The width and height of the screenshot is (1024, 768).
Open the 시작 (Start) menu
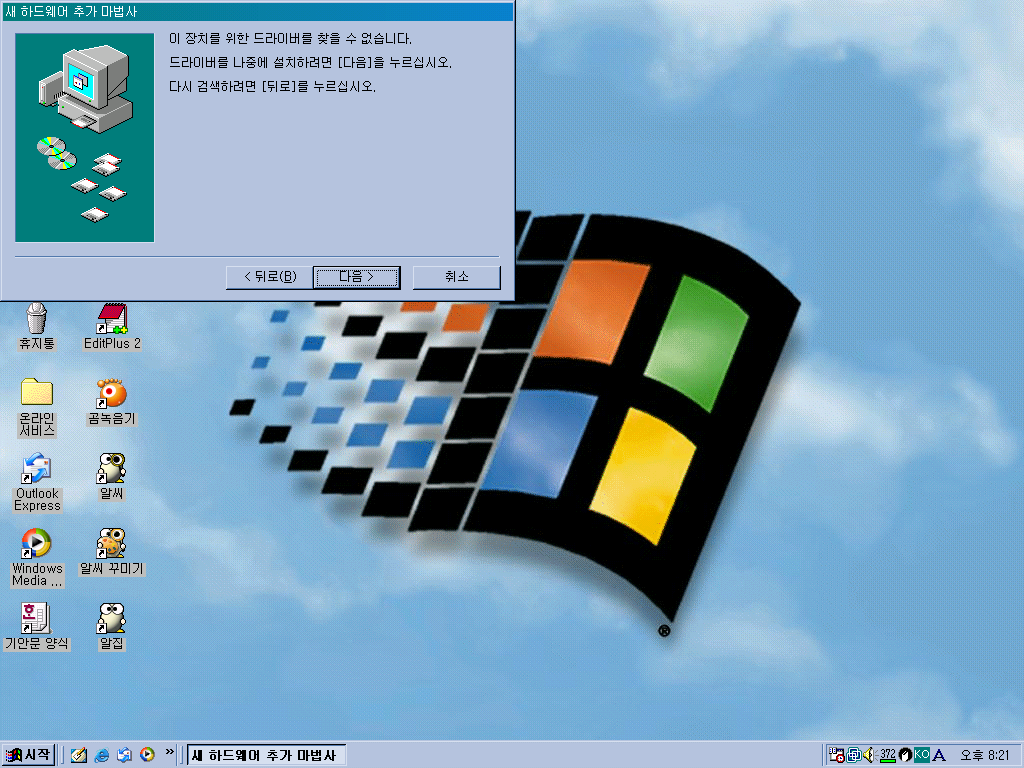point(30,755)
